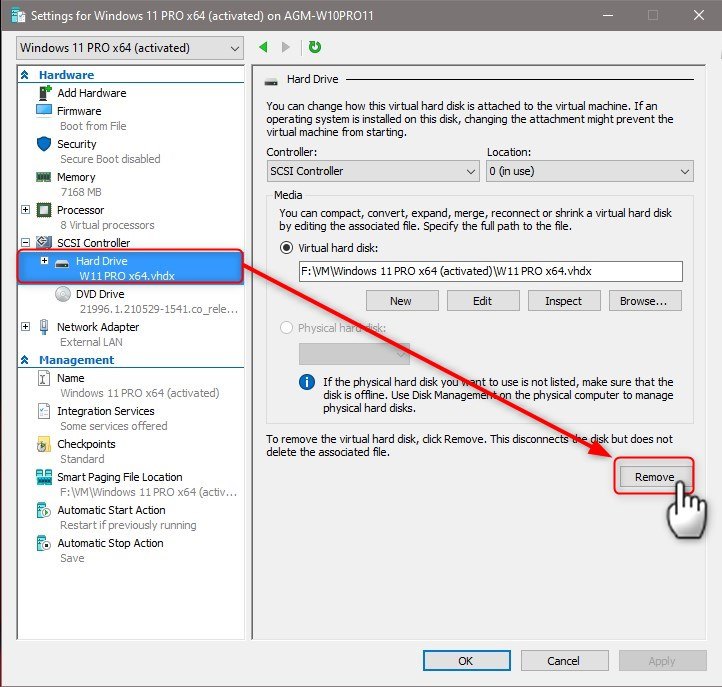Click the SCSI Controller icon
The height and width of the screenshot is (687, 722).
tap(44, 242)
